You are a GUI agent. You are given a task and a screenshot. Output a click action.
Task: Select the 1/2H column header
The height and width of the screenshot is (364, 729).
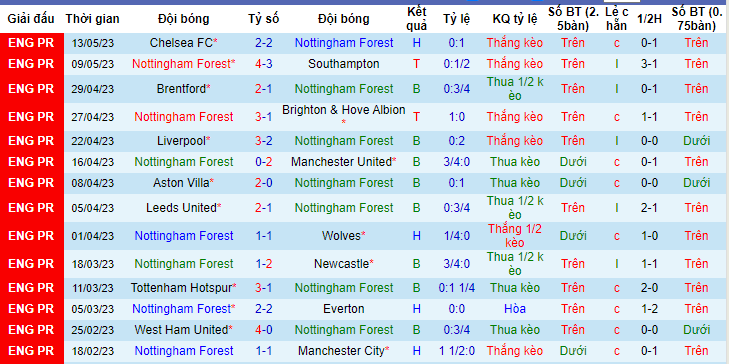(649, 19)
